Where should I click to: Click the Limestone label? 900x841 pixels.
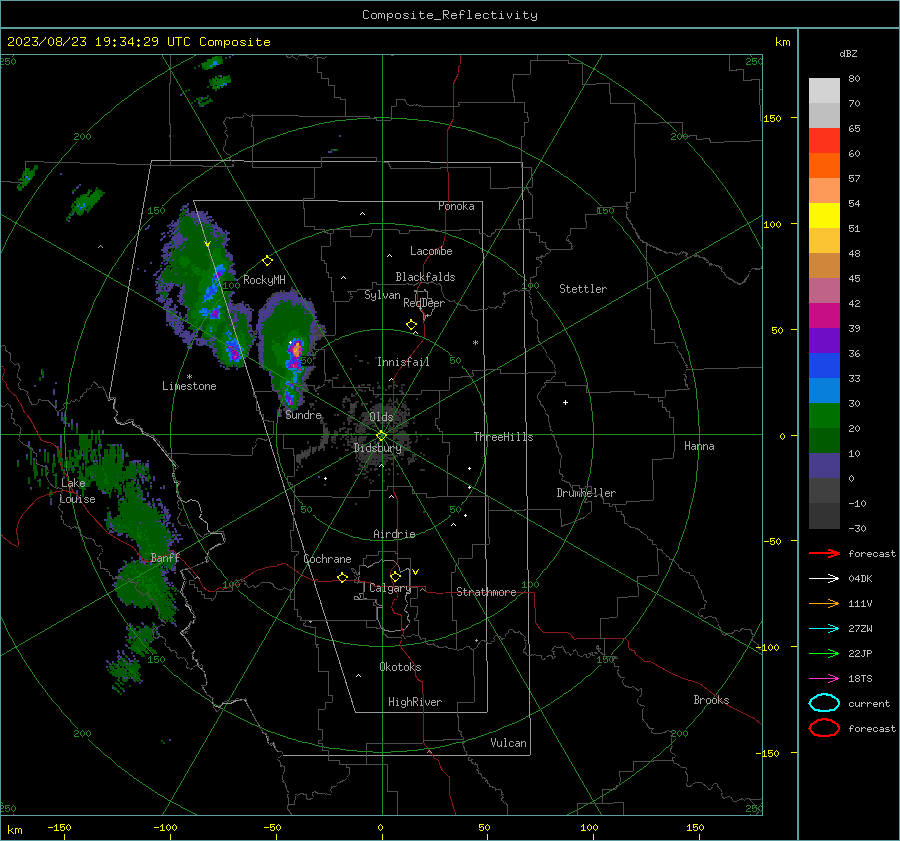click(x=189, y=386)
